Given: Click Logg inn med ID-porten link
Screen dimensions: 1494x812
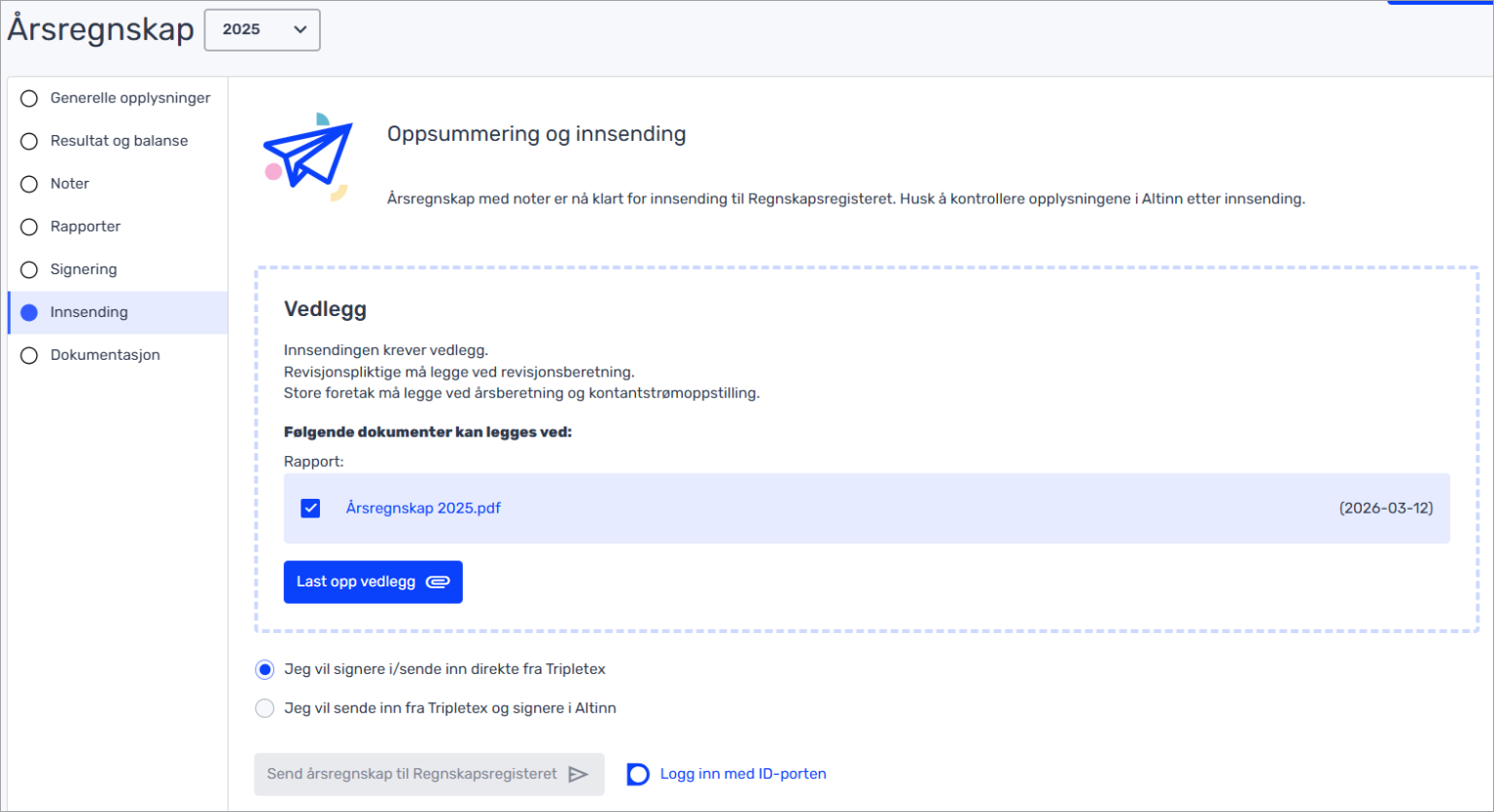Looking at the screenshot, I should coord(743,774).
